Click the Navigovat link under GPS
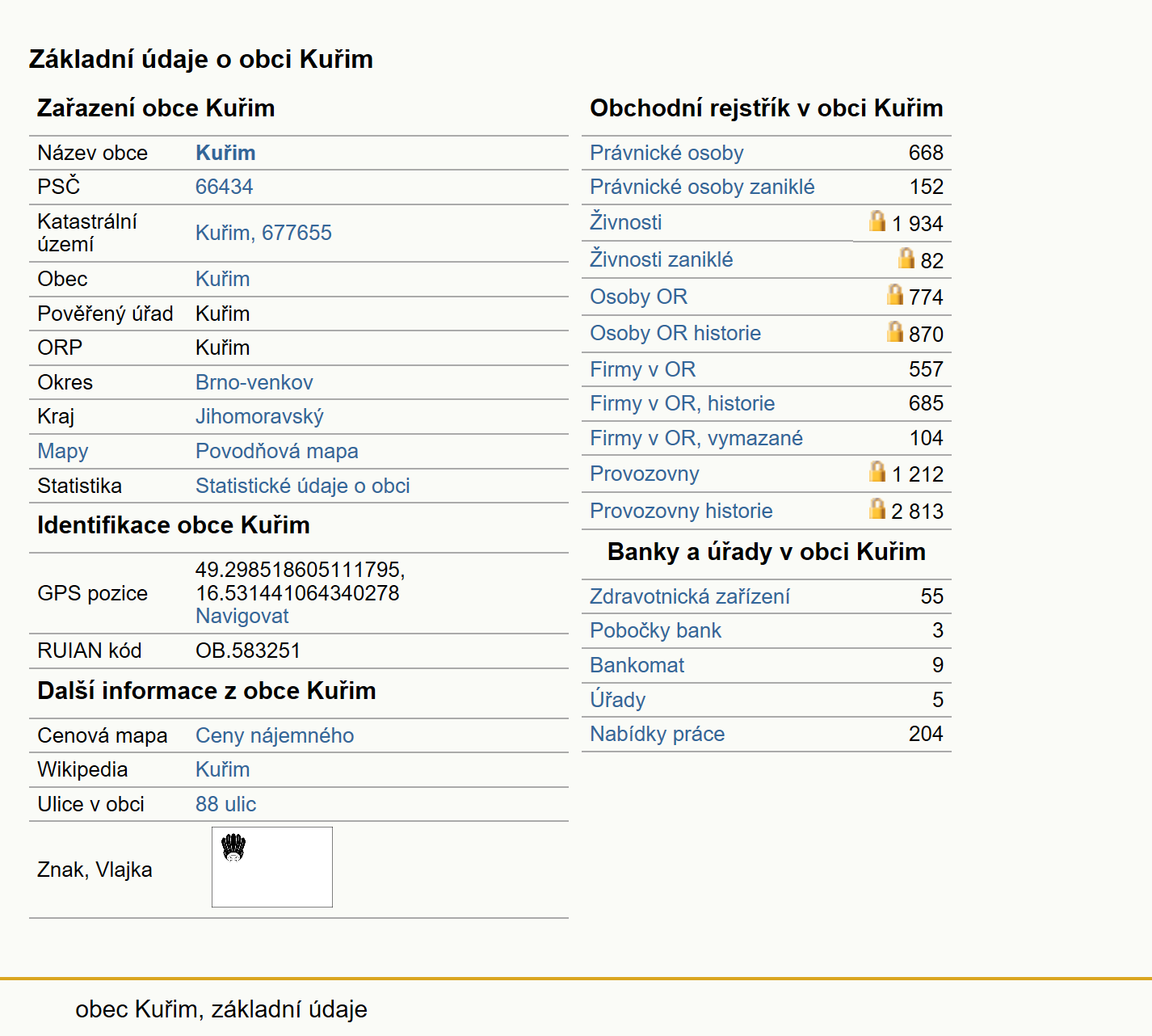The image size is (1152, 1036). pos(242,616)
